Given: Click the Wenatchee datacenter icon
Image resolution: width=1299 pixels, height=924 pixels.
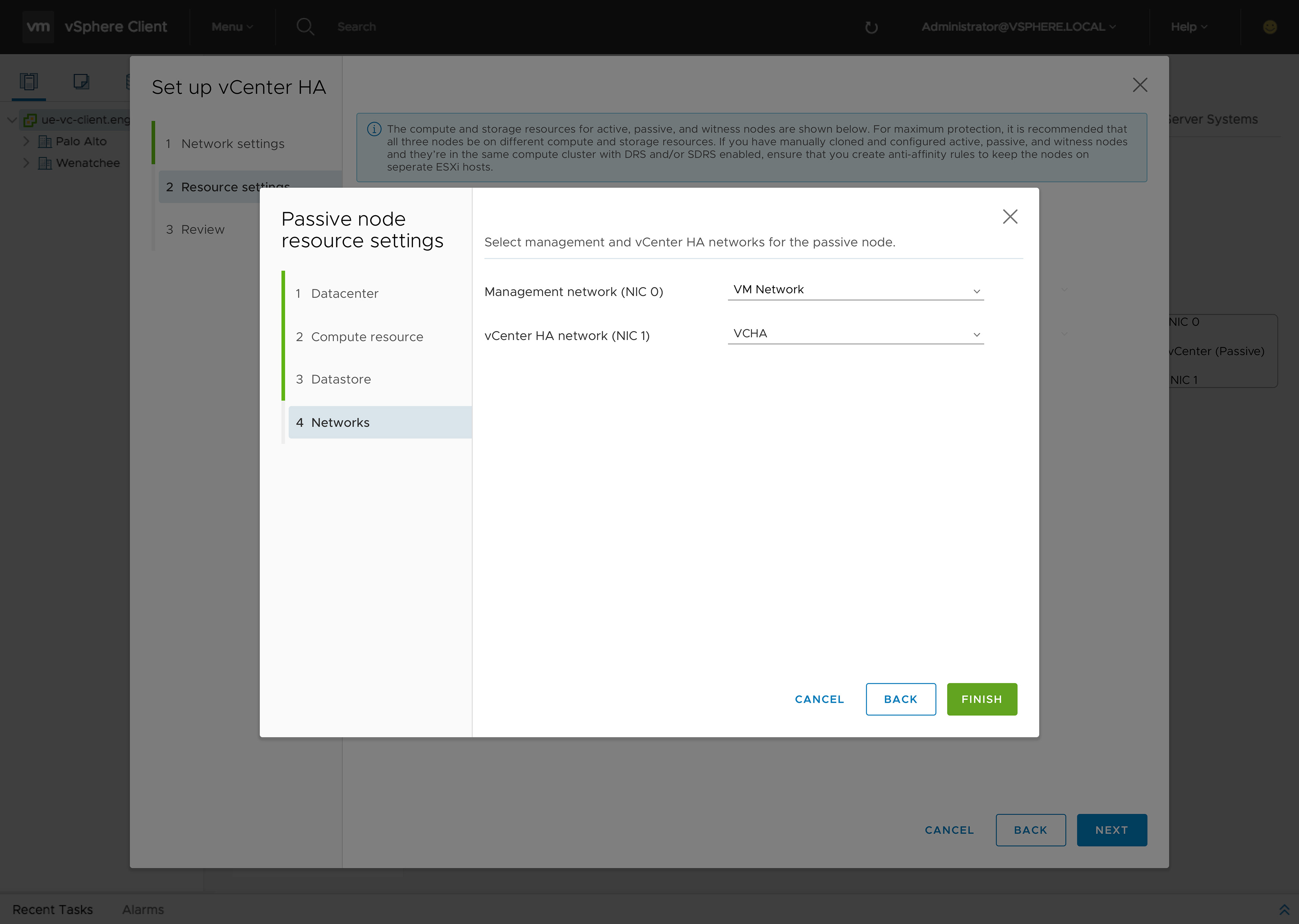Looking at the screenshot, I should [x=44, y=163].
